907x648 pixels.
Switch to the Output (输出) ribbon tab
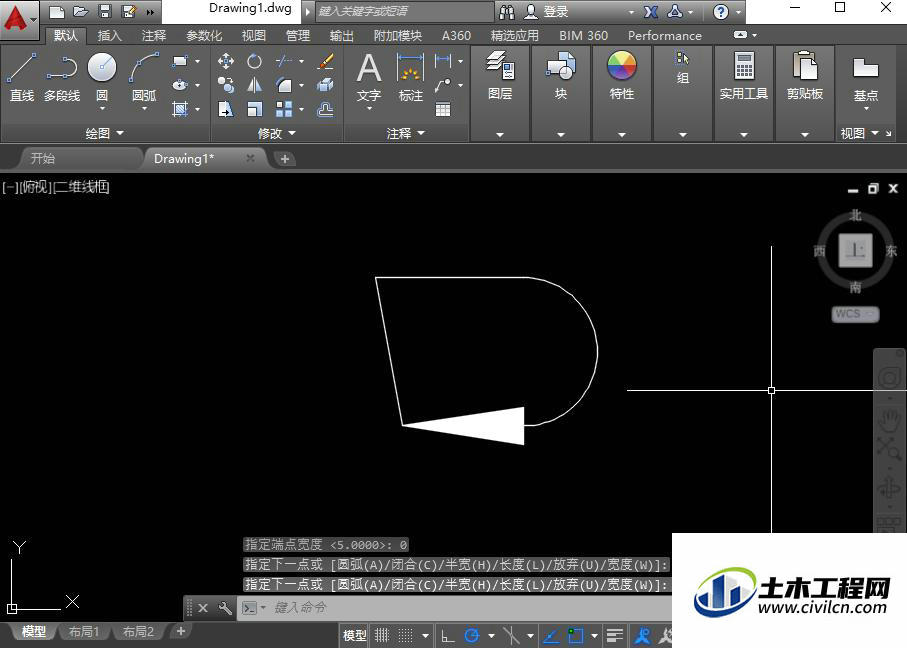tap(341, 35)
